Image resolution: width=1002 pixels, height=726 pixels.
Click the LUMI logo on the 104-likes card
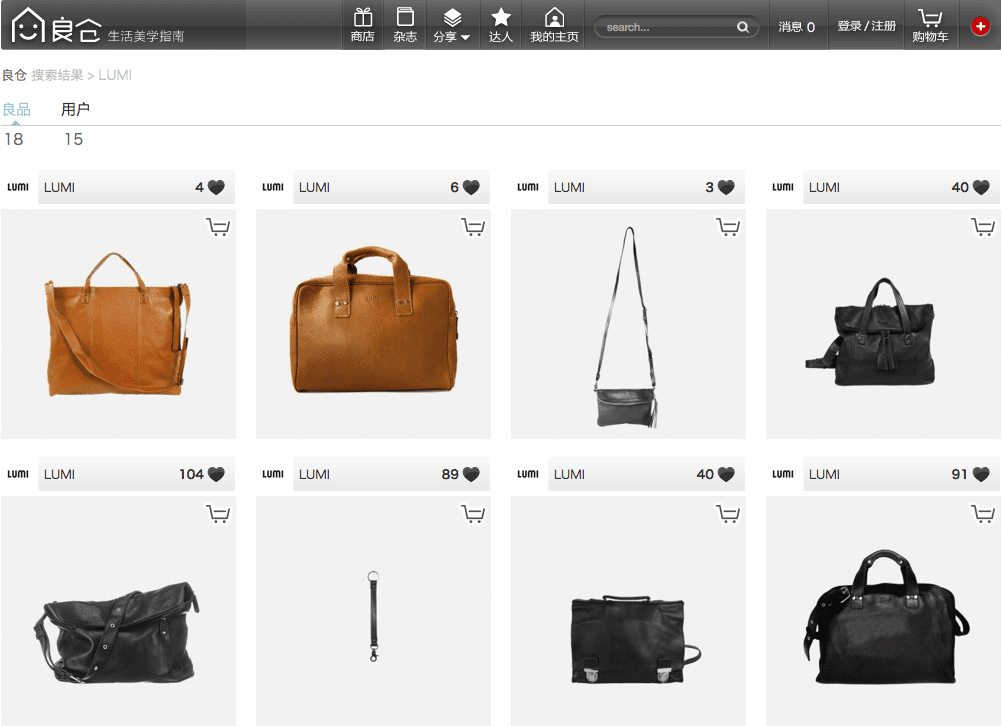(18, 474)
